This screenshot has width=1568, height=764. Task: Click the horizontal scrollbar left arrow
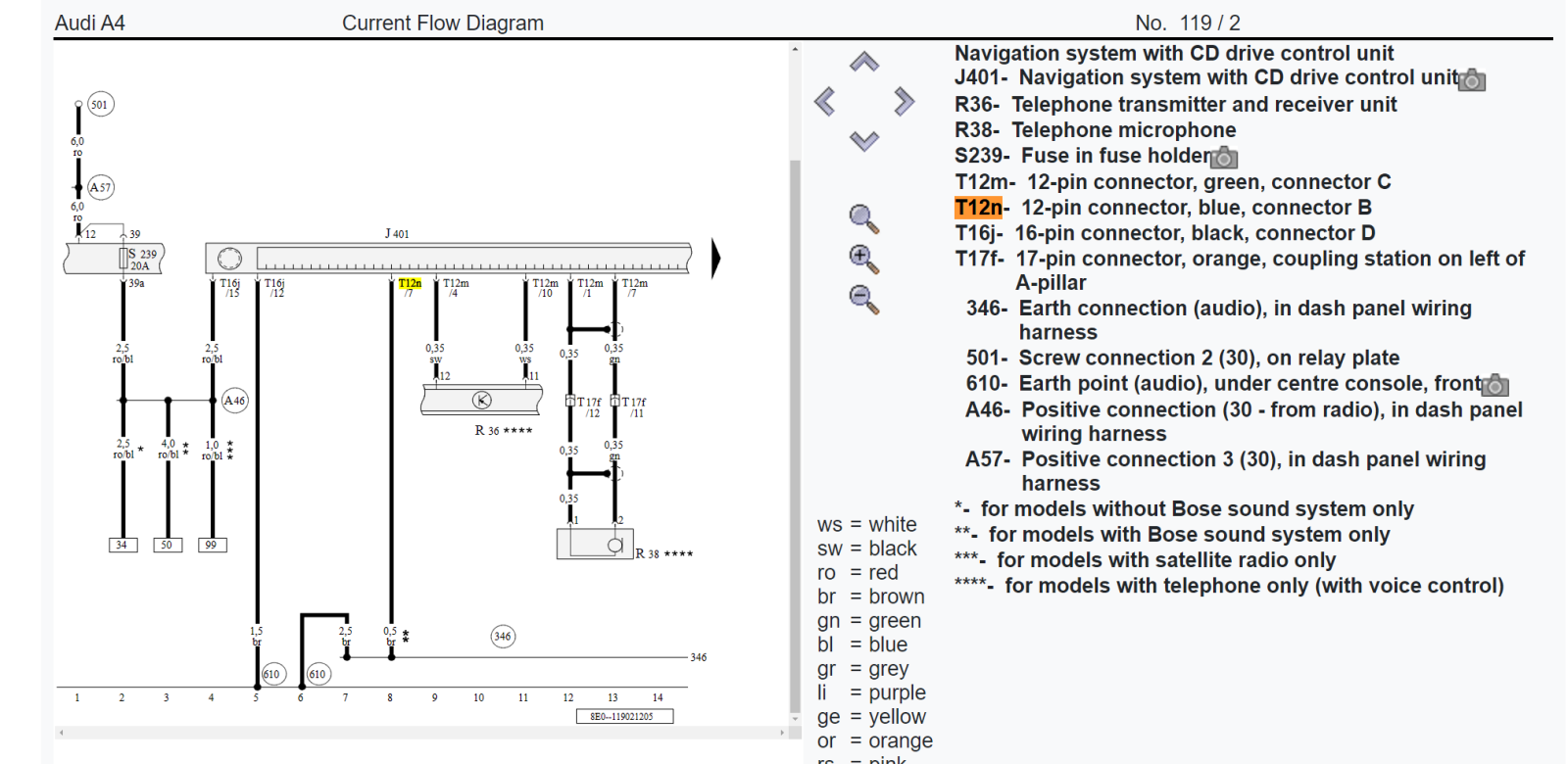(61, 733)
